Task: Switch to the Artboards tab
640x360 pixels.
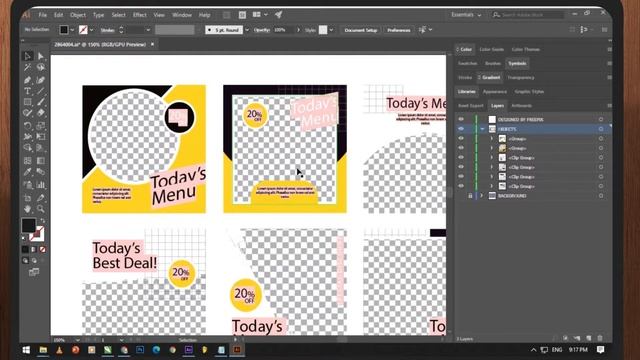Action: (522, 106)
